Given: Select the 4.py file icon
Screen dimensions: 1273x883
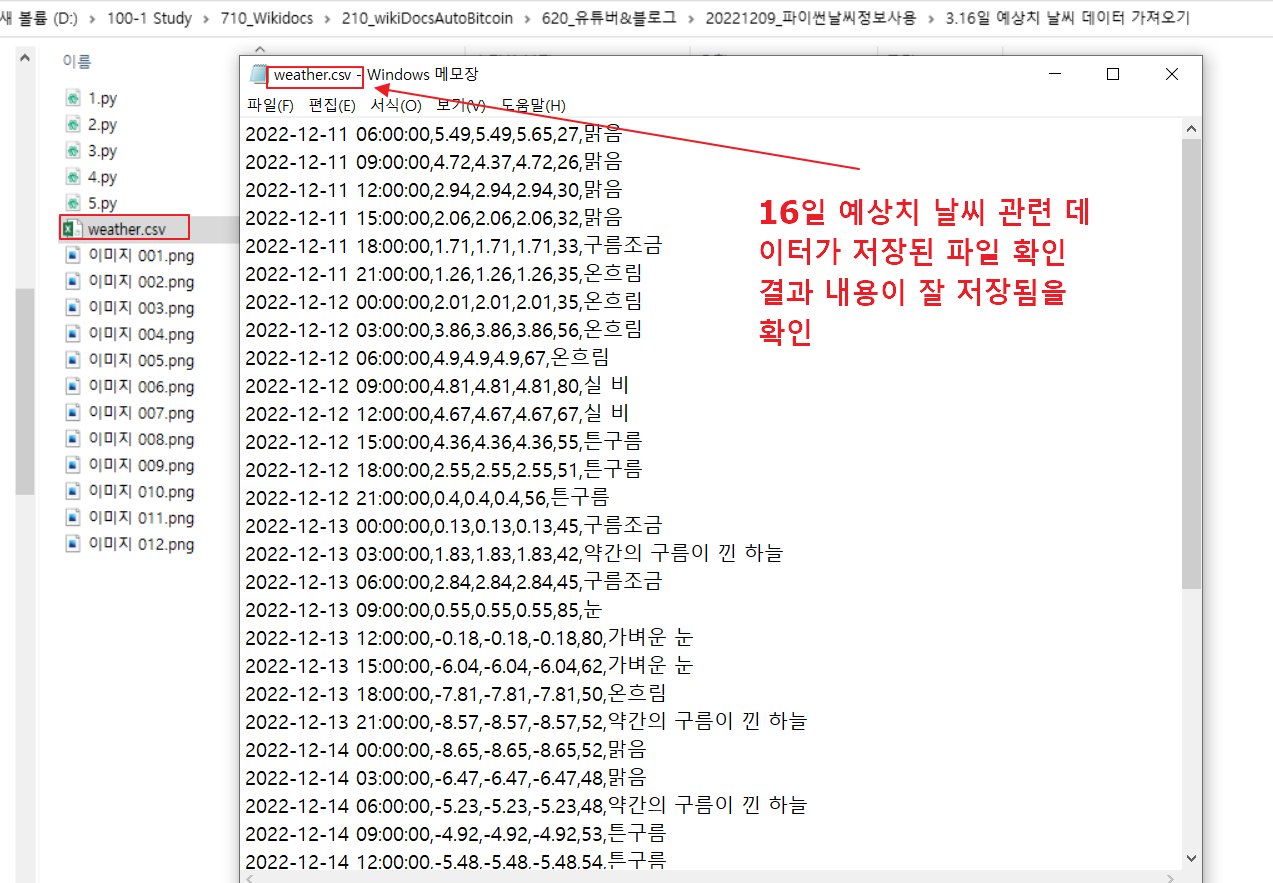Looking at the screenshot, I should tap(73, 176).
